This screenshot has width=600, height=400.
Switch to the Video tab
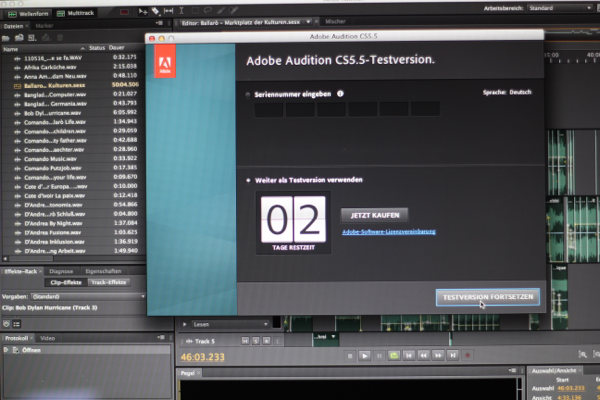click(x=49, y=338)
